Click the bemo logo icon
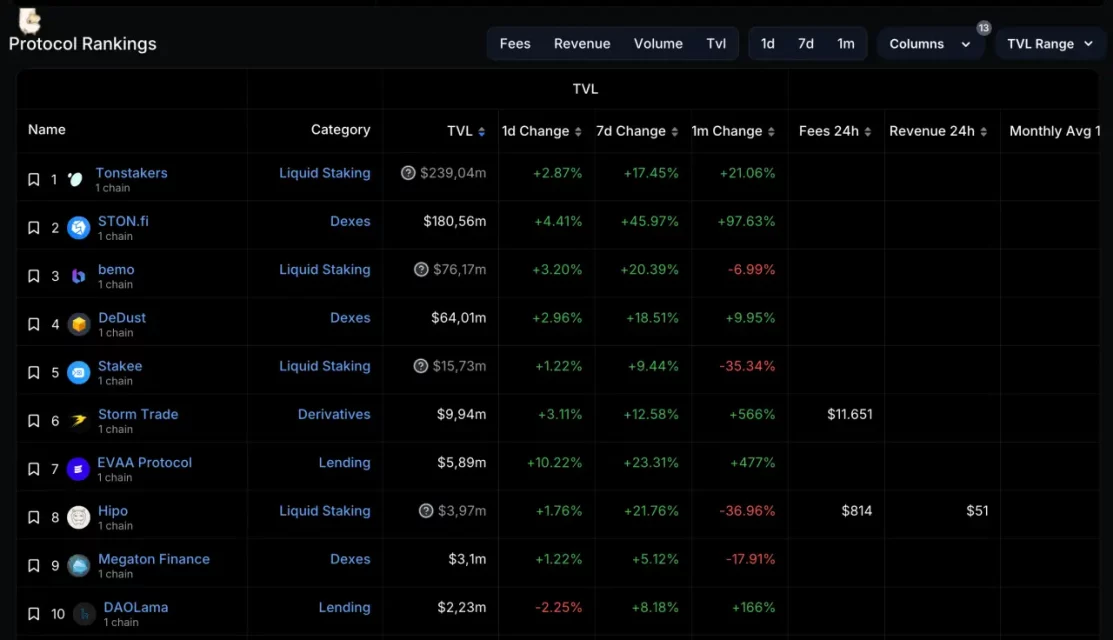The image size is (1113, 640). [78, 276]
